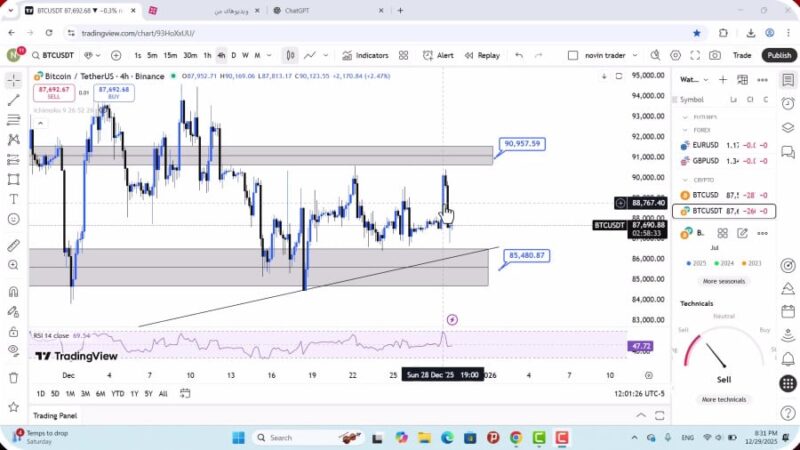Collapse the FOREX watchlist section
Image resolution: width=800 pixels, height=450 pixels.
point(685,129)
